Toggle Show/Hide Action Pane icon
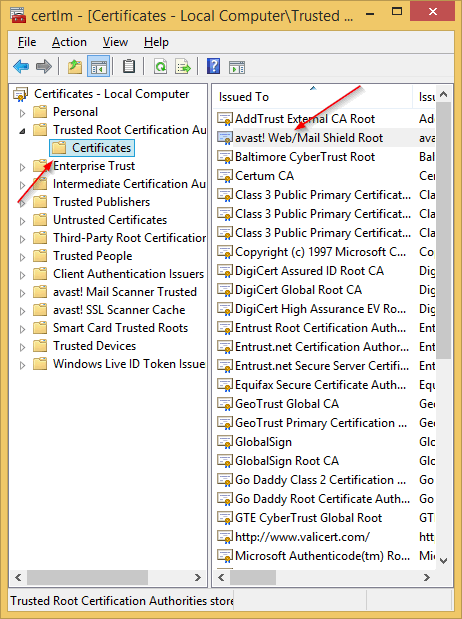Image resolution: width=462 pixels, height=619 pixels. click(237, 67)
